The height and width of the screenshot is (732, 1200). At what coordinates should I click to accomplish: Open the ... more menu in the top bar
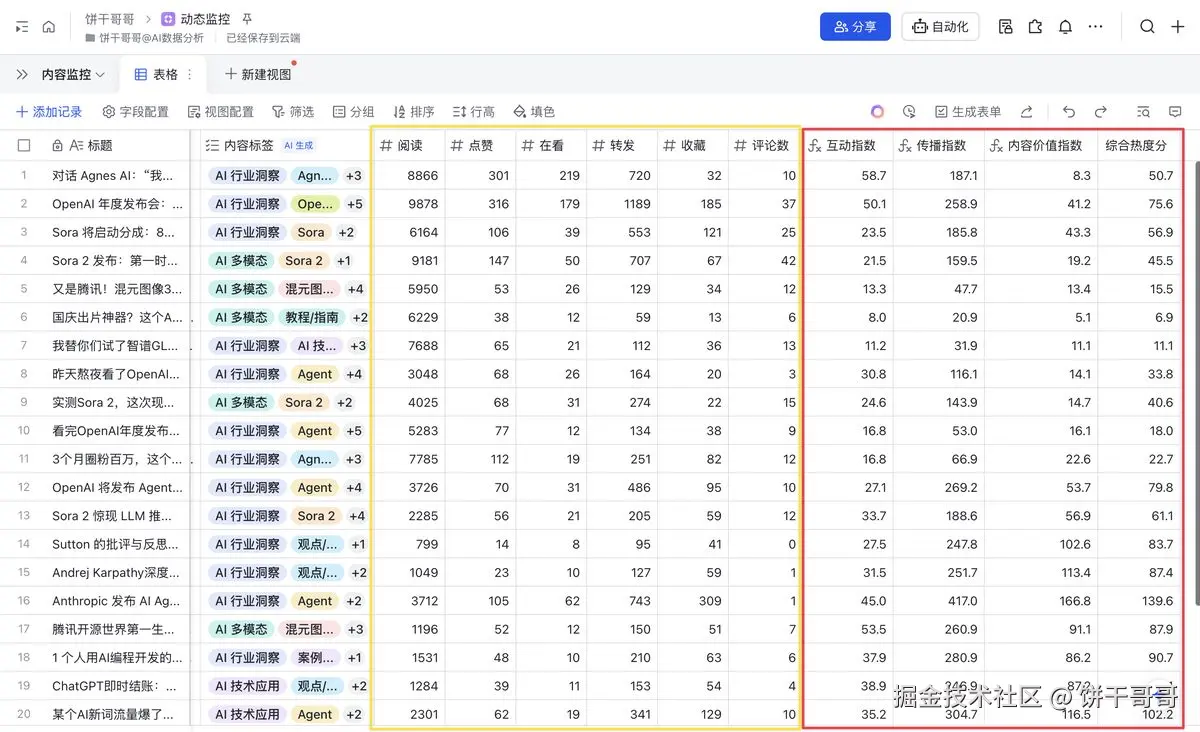(1096, 26)
